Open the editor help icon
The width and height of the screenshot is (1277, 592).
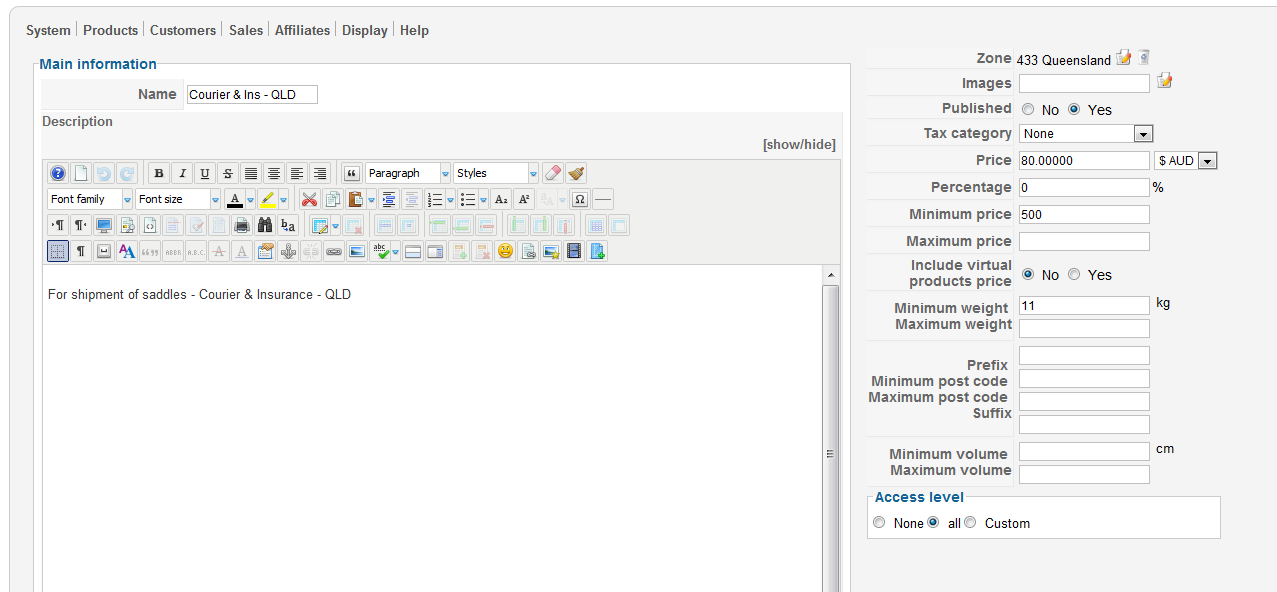58,173
